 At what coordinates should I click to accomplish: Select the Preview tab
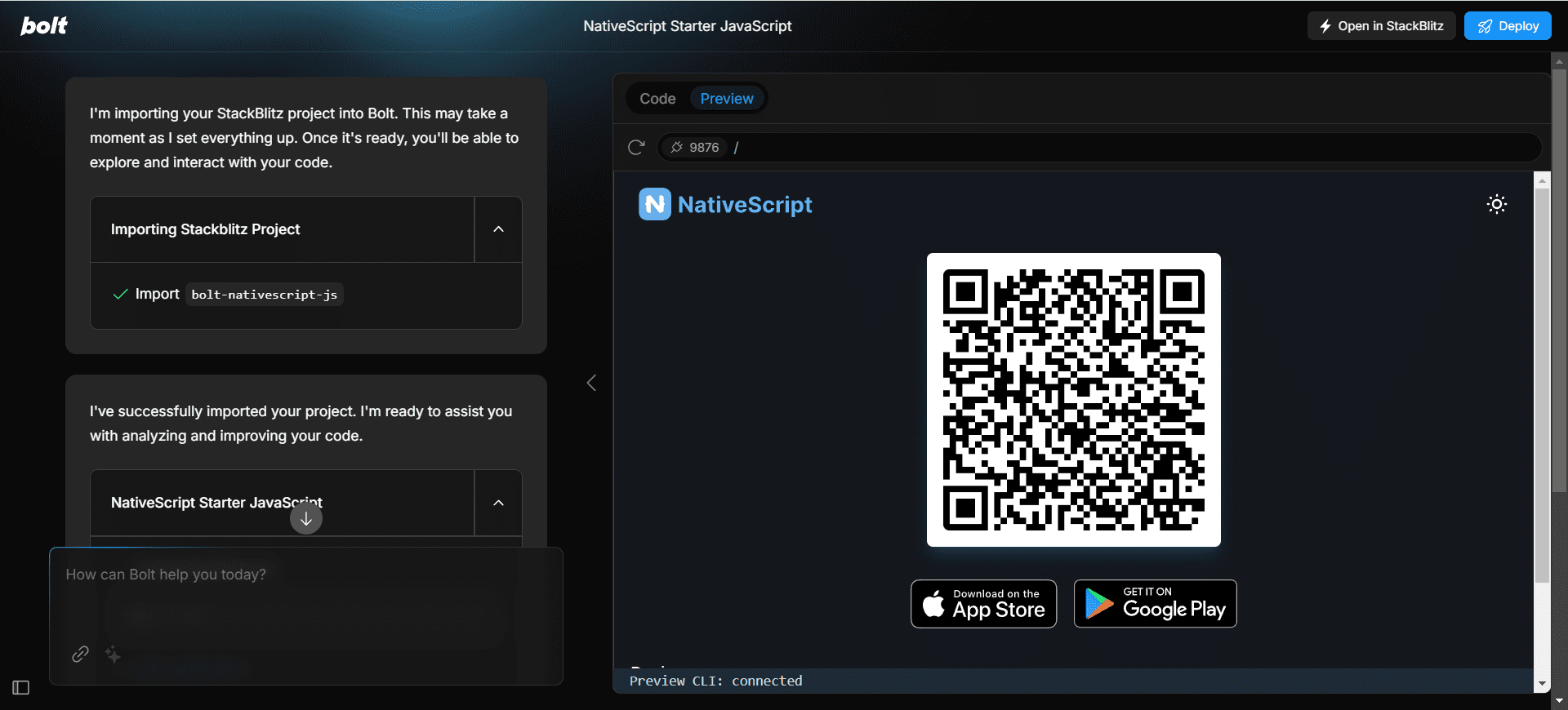(x=727, y=99)
